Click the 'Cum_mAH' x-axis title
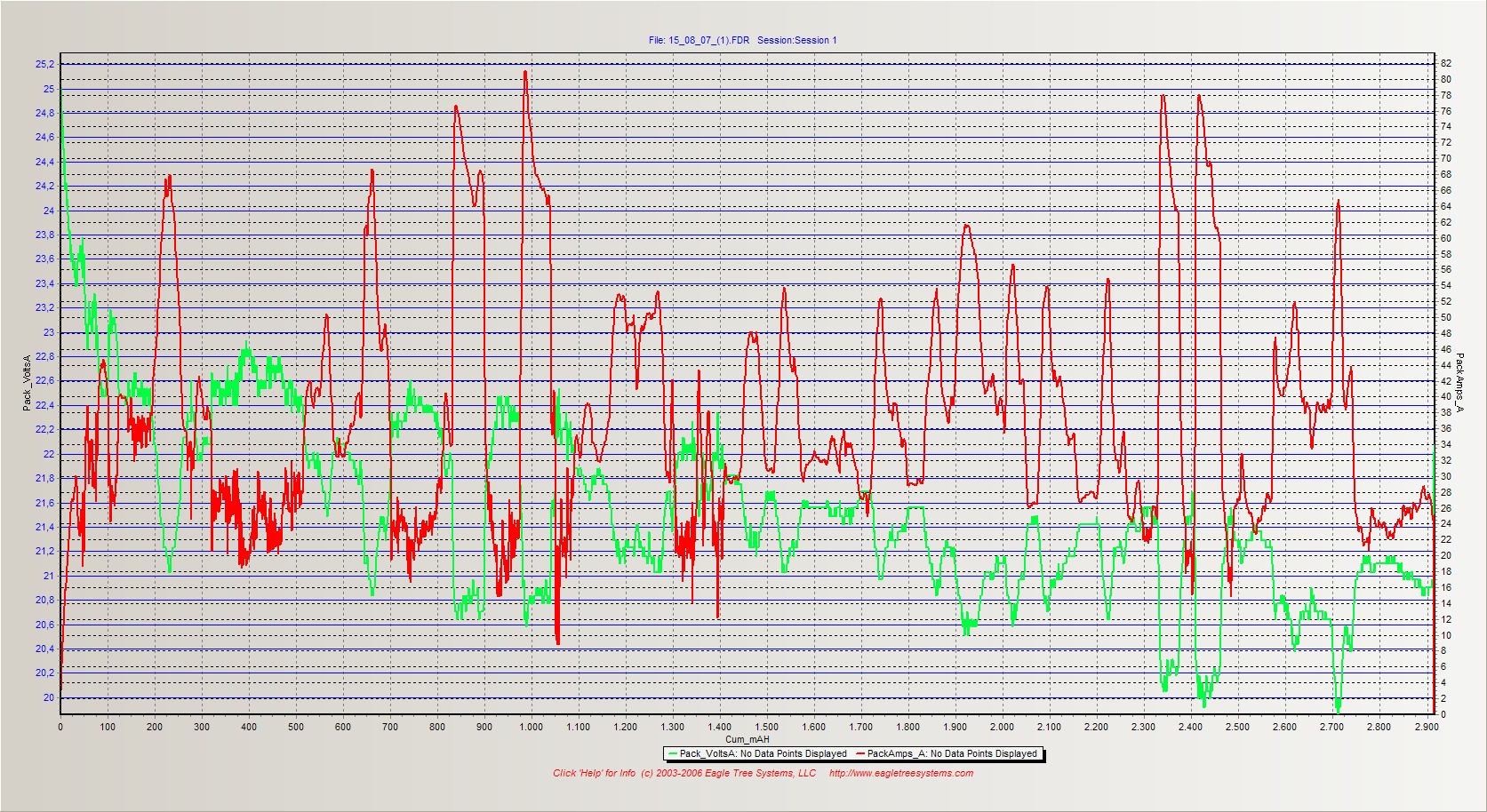This screenshot has width=1487, height=812. tap(747, 739)
